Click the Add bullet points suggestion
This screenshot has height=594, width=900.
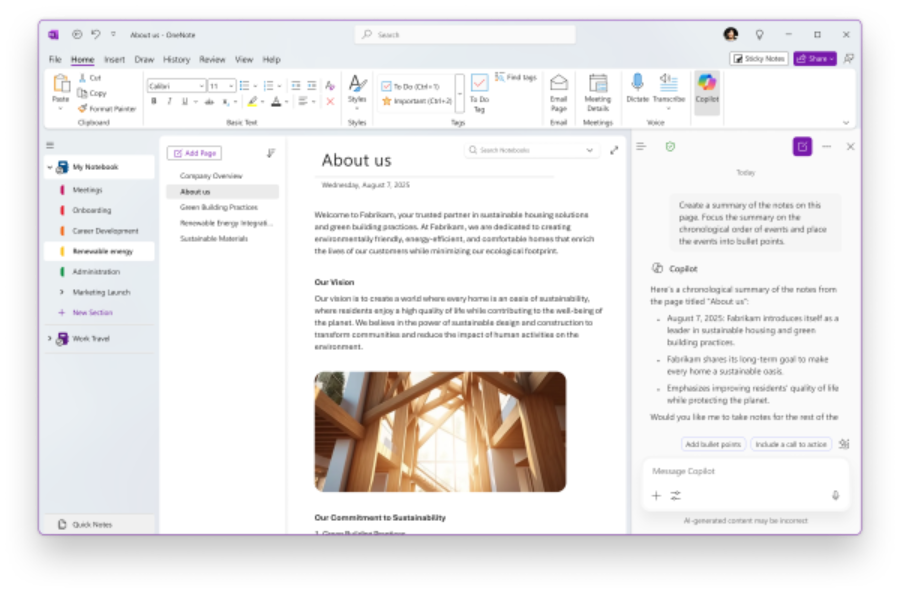click(x=713, y=444)
